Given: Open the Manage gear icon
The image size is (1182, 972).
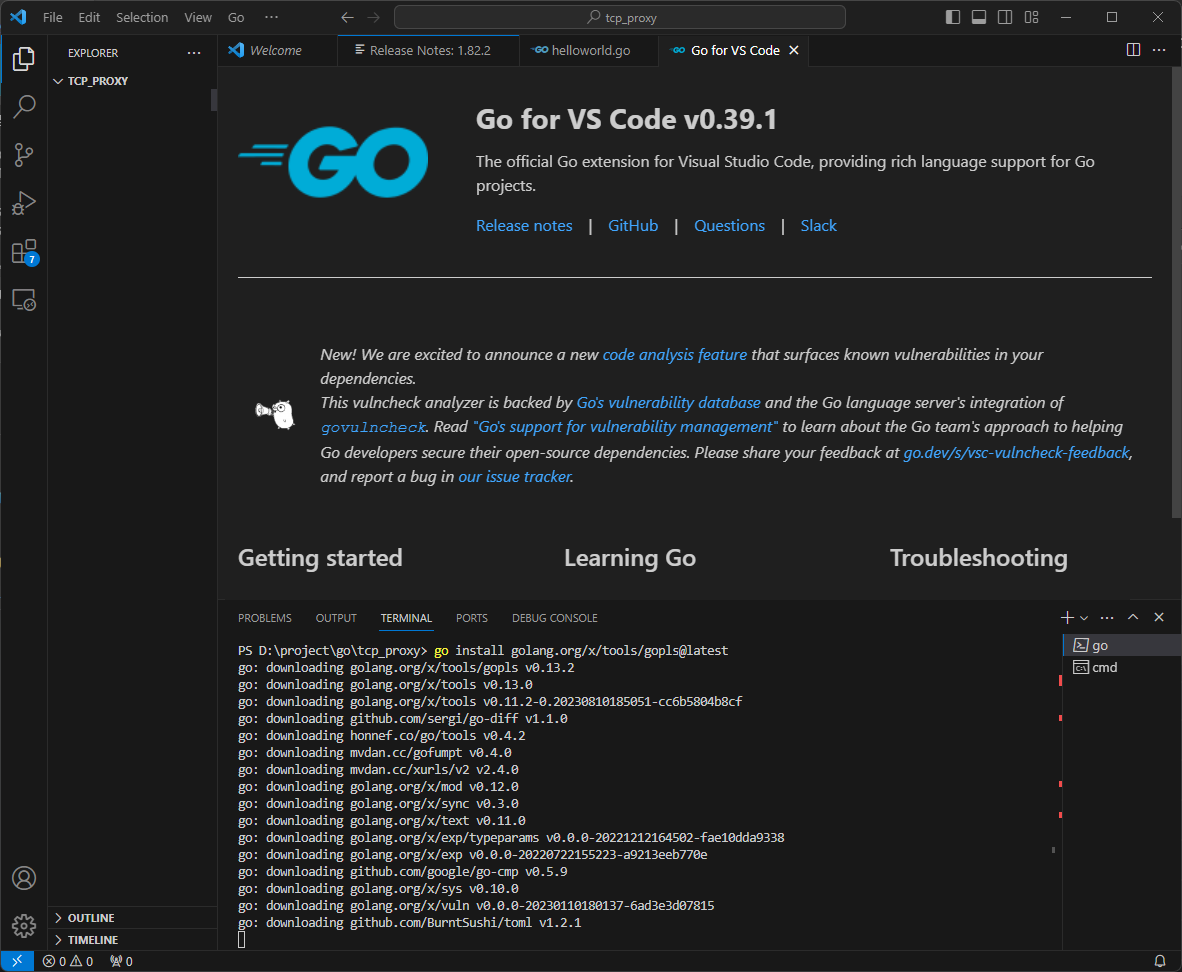Looking at the screenshot, I should pyautogui.click(x=23, y=926).
